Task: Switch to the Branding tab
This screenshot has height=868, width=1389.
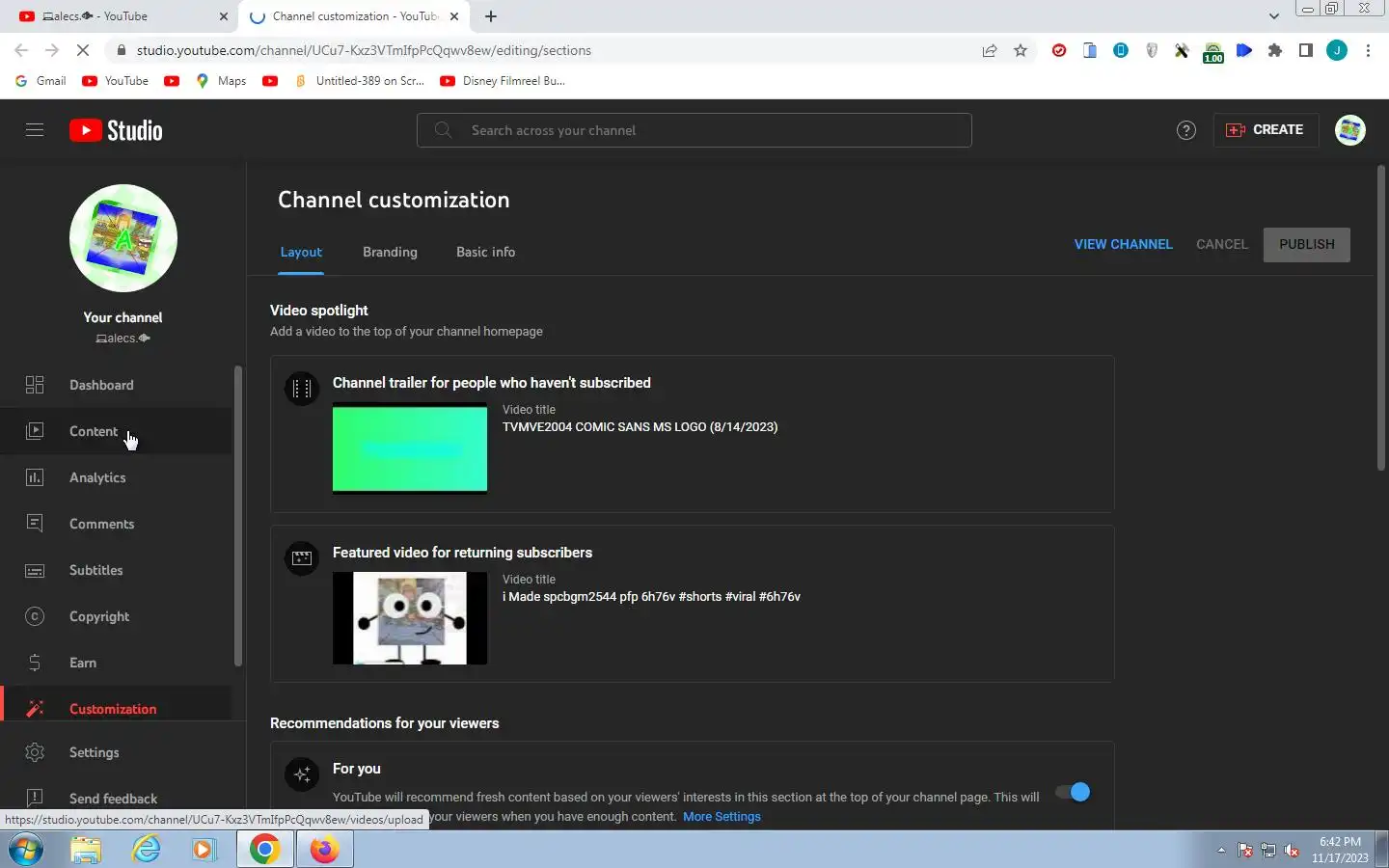Action: click(x=390, y=252)
